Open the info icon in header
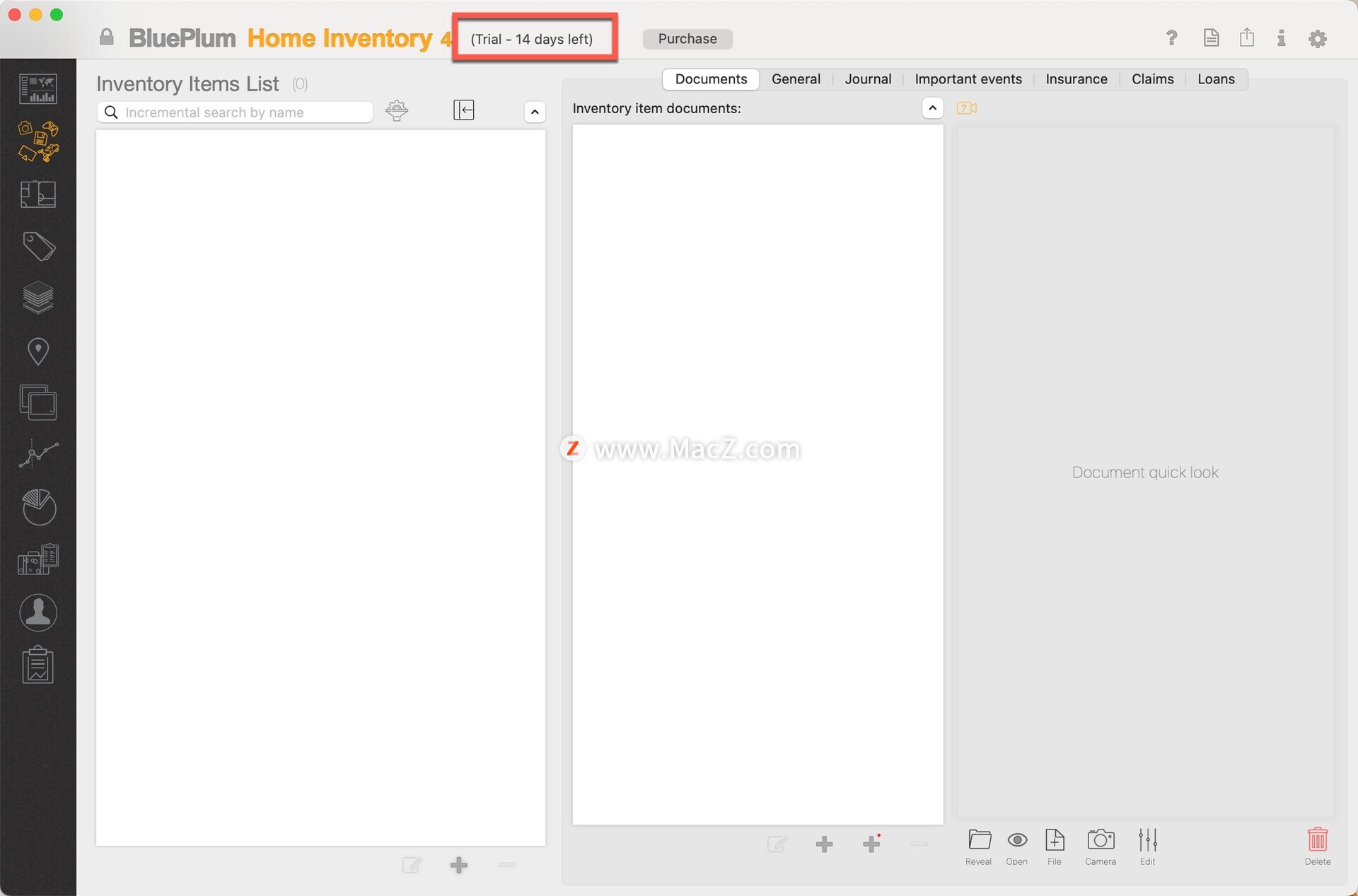 pos(1281,38)
